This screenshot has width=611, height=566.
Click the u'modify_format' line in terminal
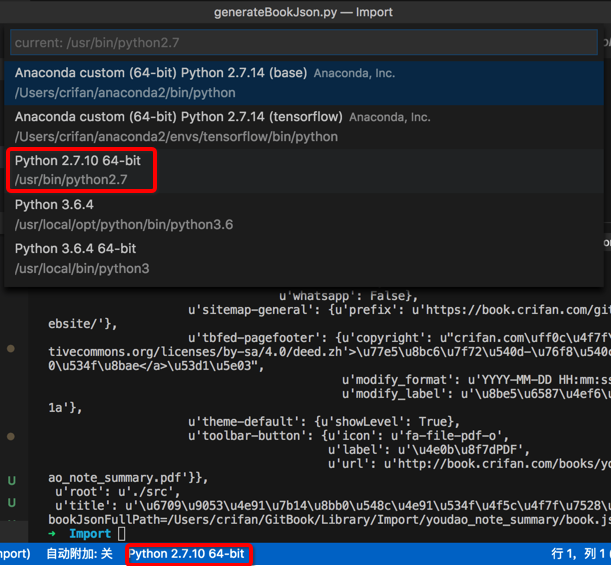[476, 379]
